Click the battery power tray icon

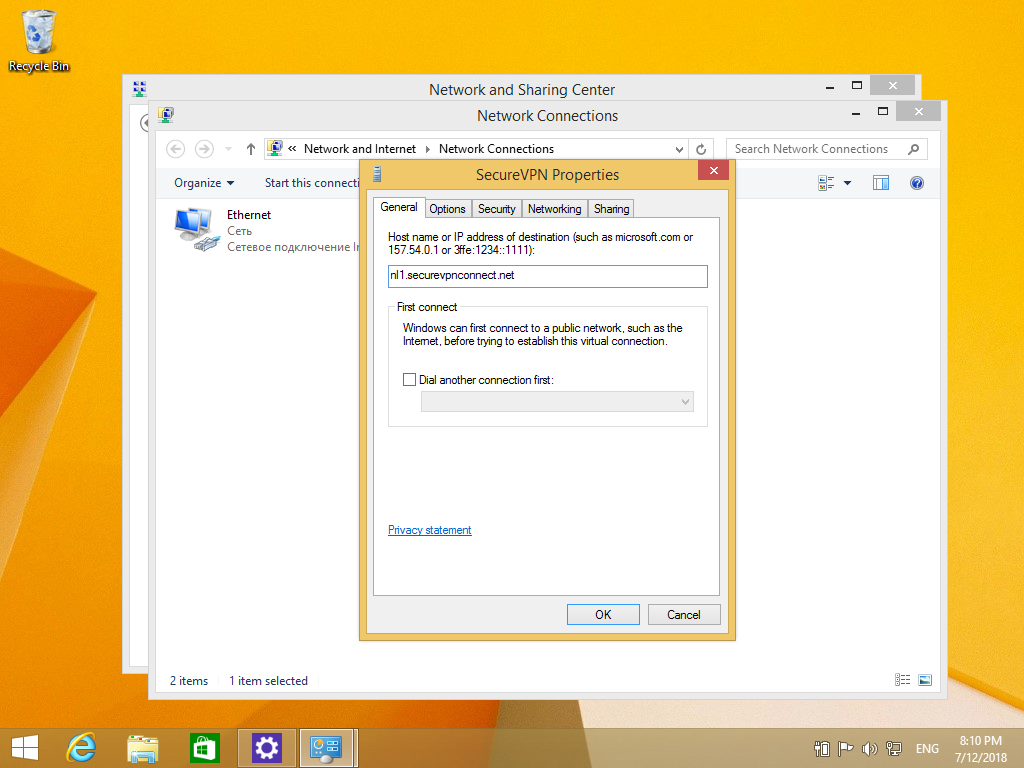pos(822,748)
